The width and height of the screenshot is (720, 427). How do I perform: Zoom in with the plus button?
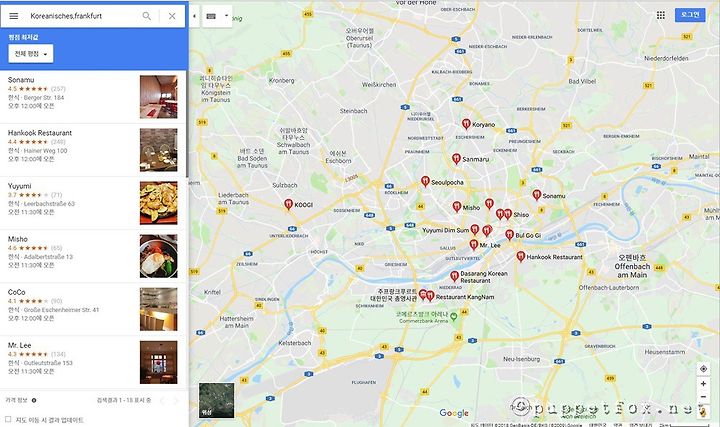click(703, 383)
